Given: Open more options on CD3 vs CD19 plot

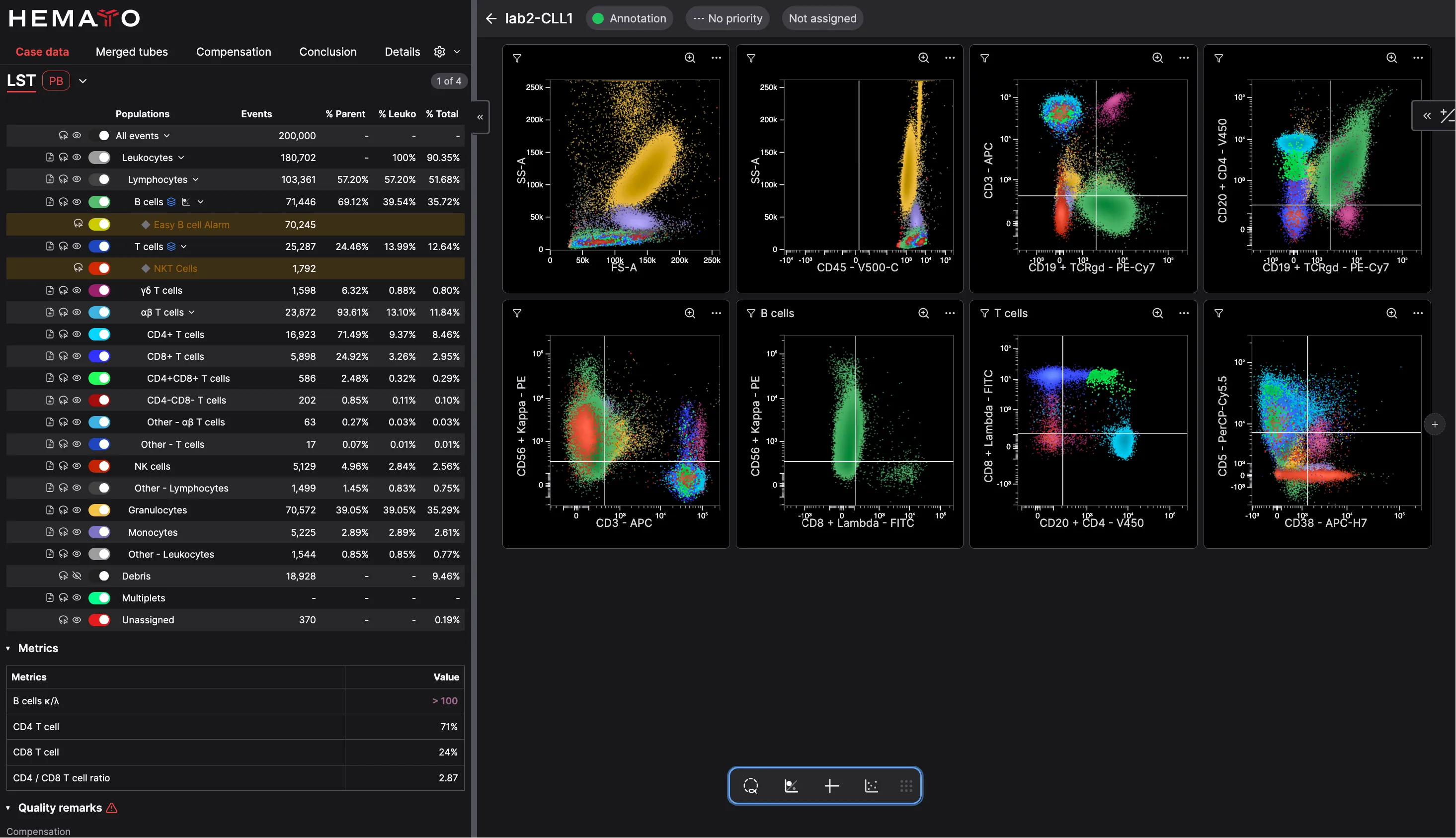Looking at the screenshot, I should (x=1183, y=58).
